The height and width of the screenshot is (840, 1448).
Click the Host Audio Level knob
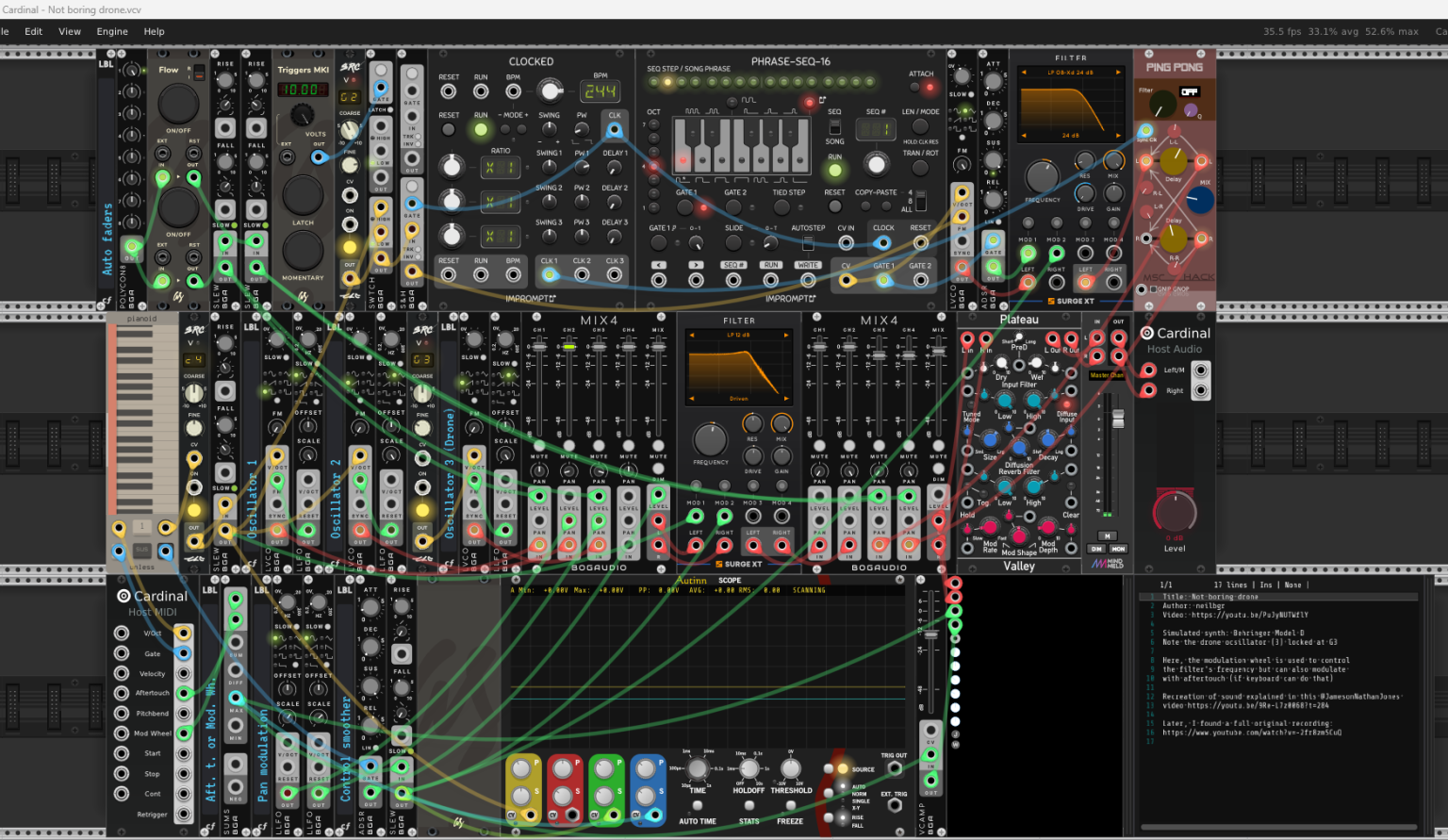[x=1175, y=513]
